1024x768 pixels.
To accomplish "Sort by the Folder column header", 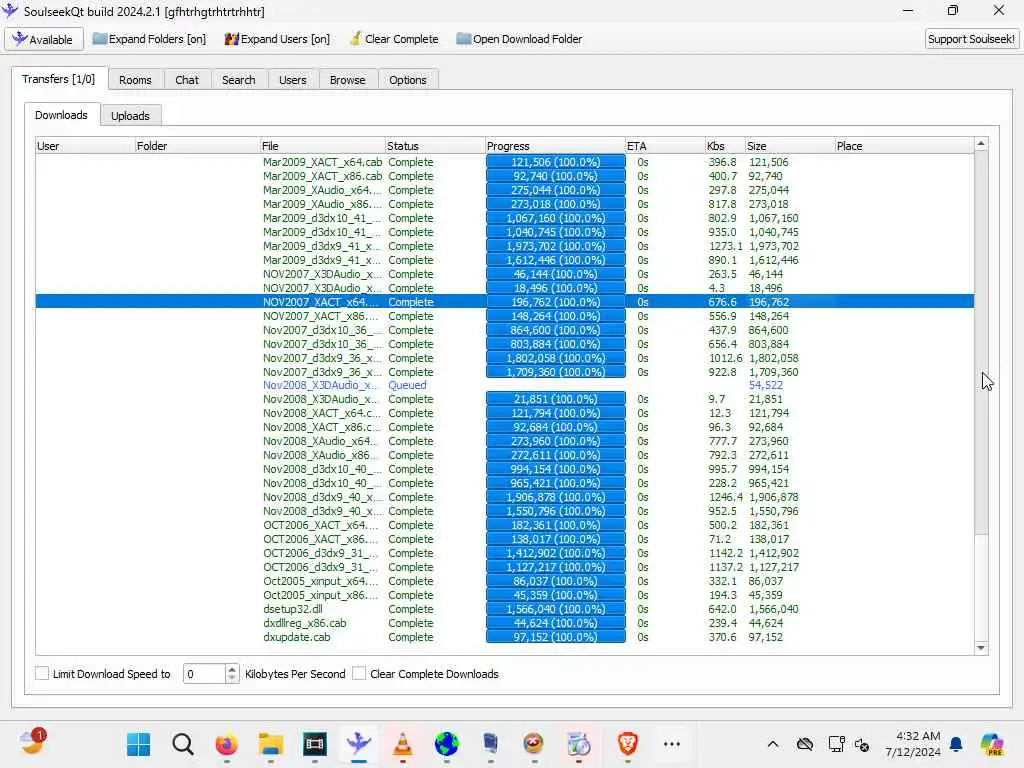I will pos(197,146).
